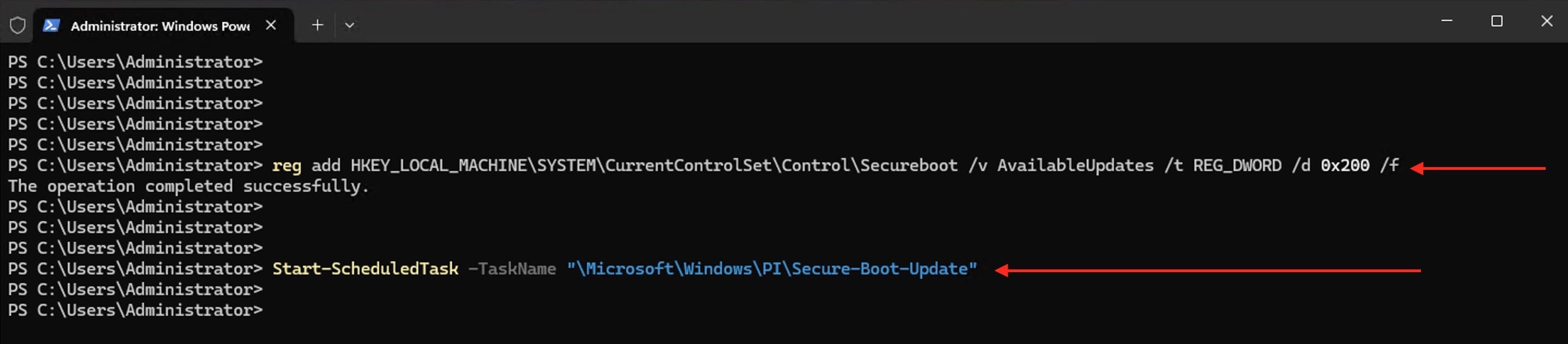Close the terminal window
Viewport: 1568px width, 344px height.
pyautogui.click(x=1546, y=21)
